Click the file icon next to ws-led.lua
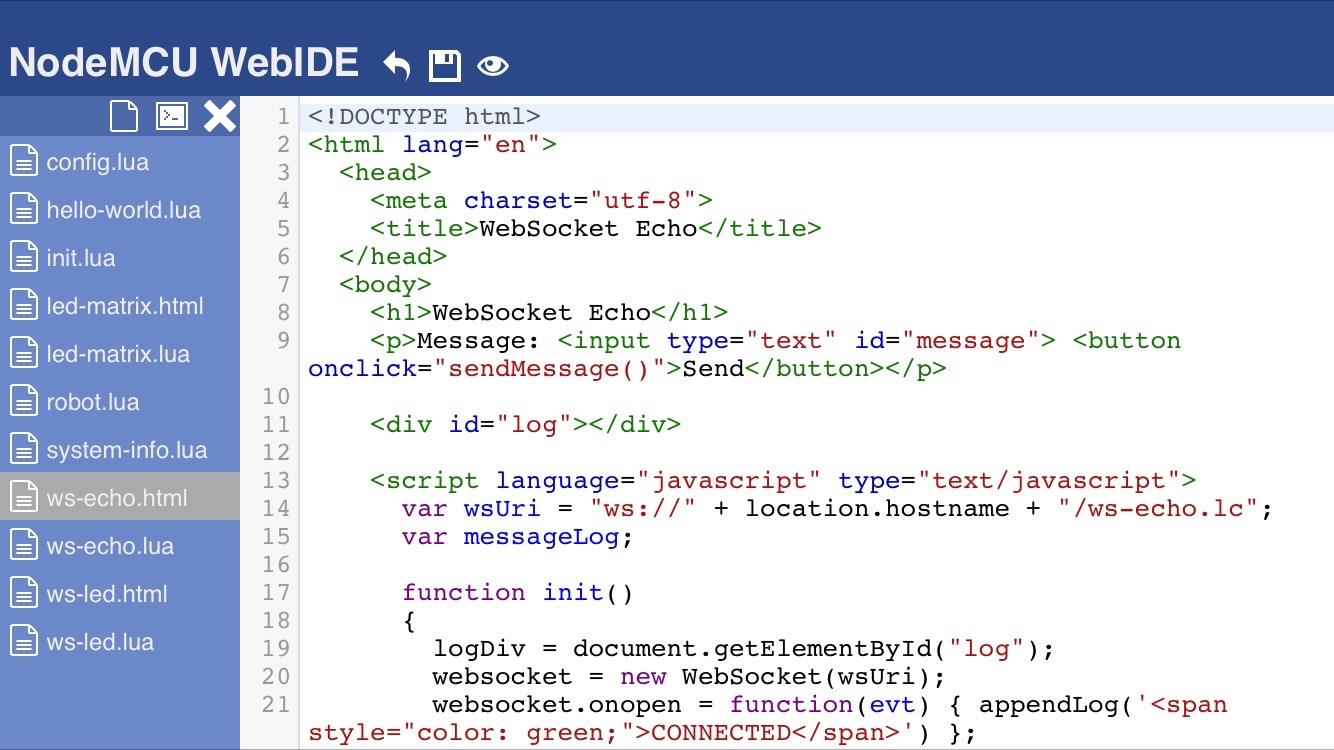 24,642
